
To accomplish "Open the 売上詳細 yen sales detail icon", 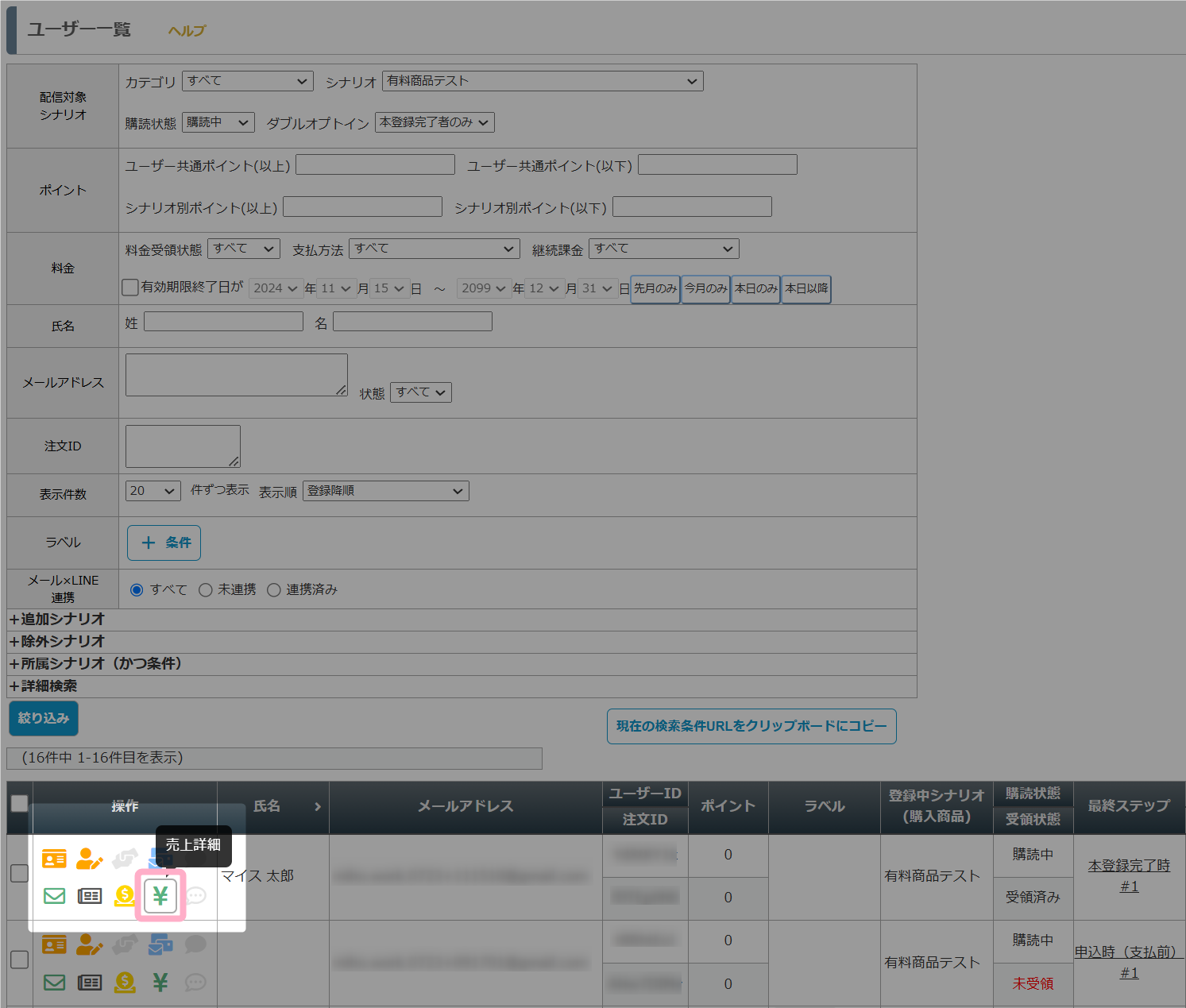I will pos(160,895).
